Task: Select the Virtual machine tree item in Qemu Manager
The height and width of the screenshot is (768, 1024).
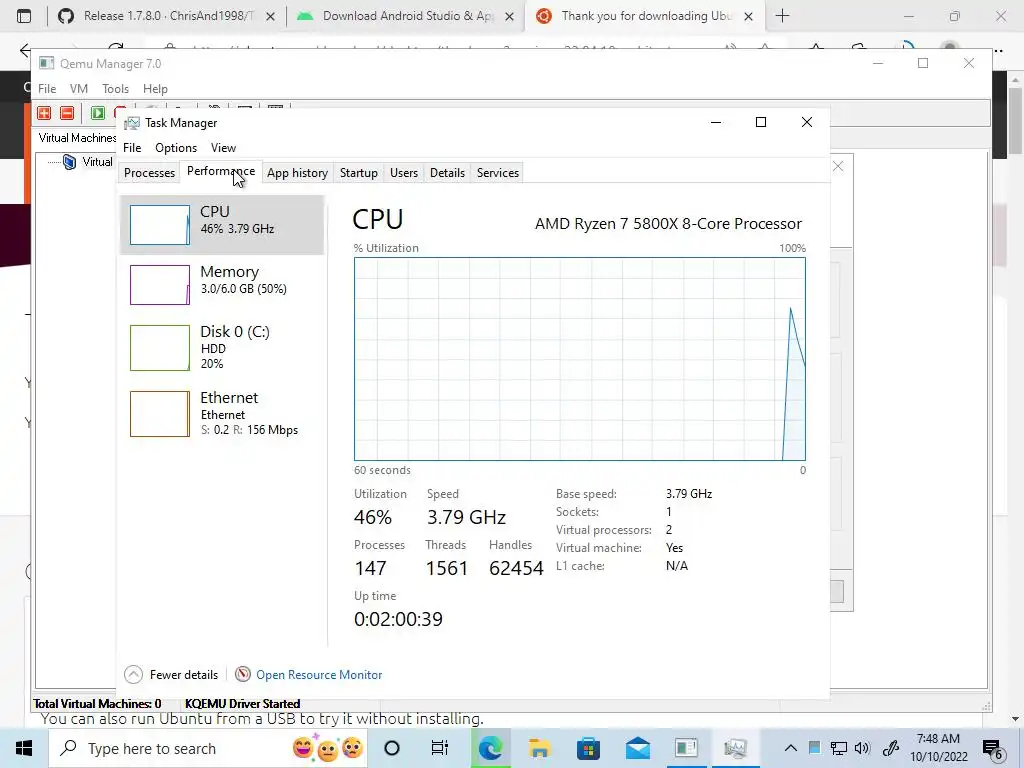Action: pos(89,162)
